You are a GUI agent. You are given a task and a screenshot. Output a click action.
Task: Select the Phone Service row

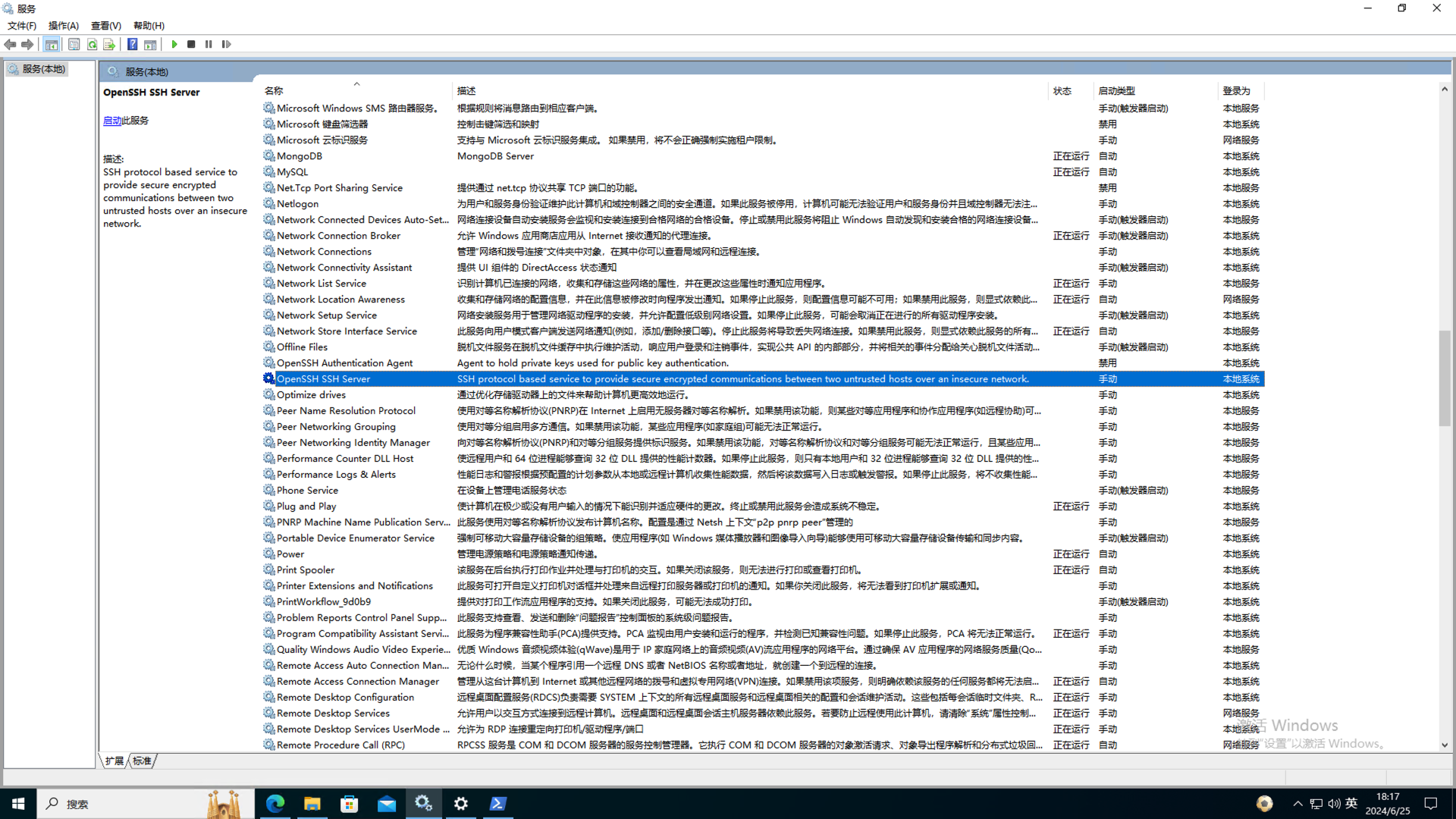pyautogui.click(x=763, y=491)
